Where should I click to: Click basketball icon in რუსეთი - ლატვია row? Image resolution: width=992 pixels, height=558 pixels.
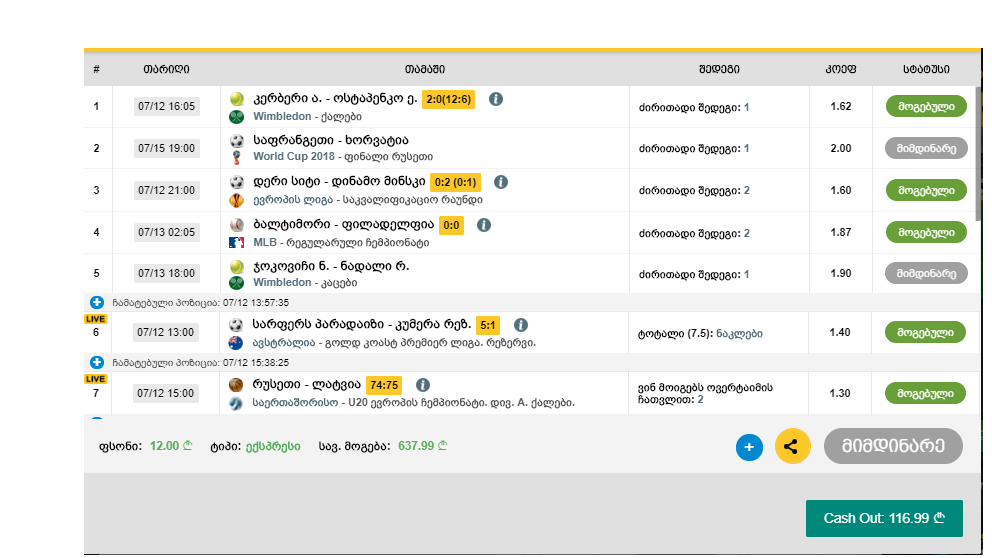[236, 385]
